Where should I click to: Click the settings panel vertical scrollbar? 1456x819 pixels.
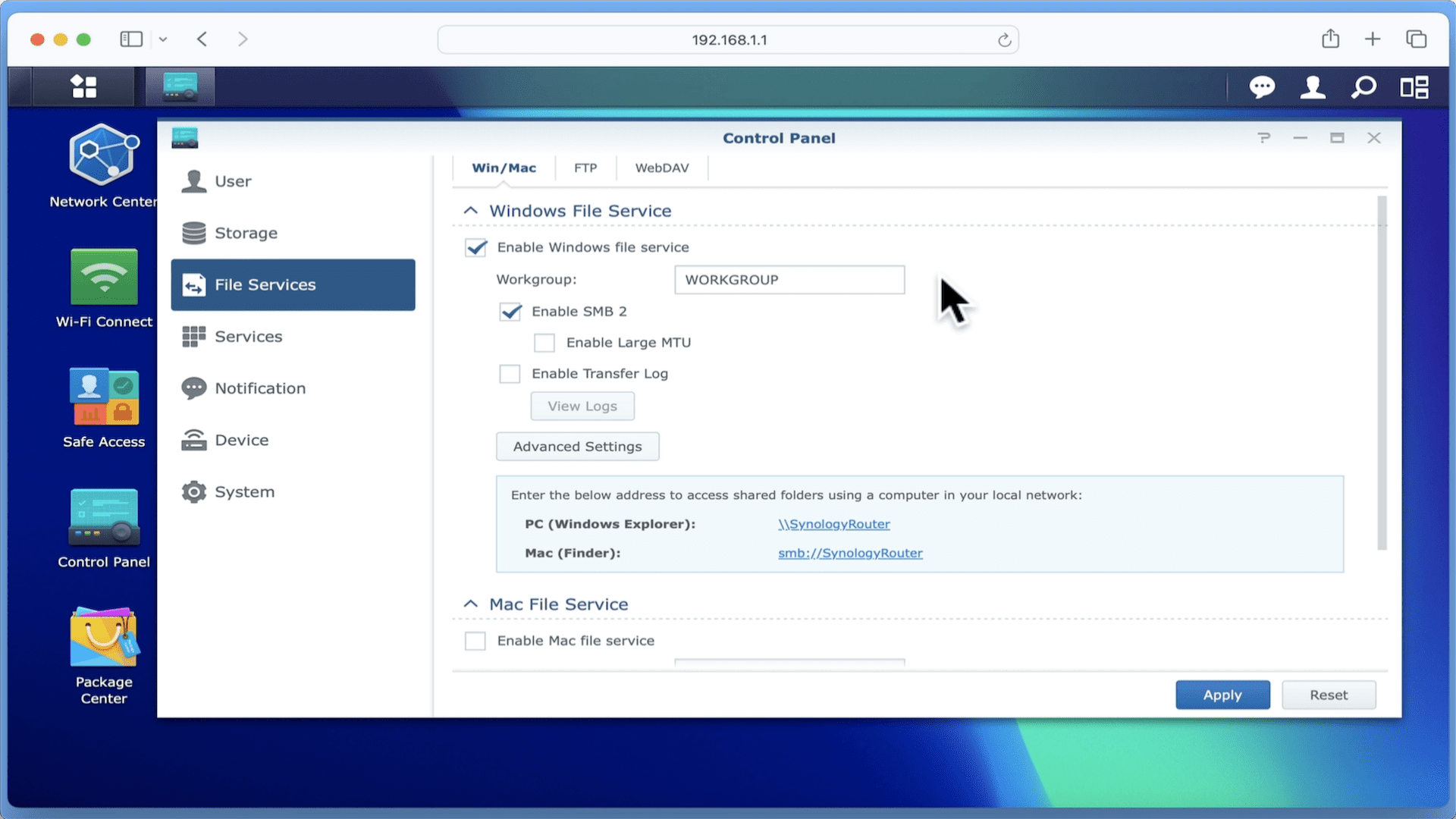click(1382, 372)
